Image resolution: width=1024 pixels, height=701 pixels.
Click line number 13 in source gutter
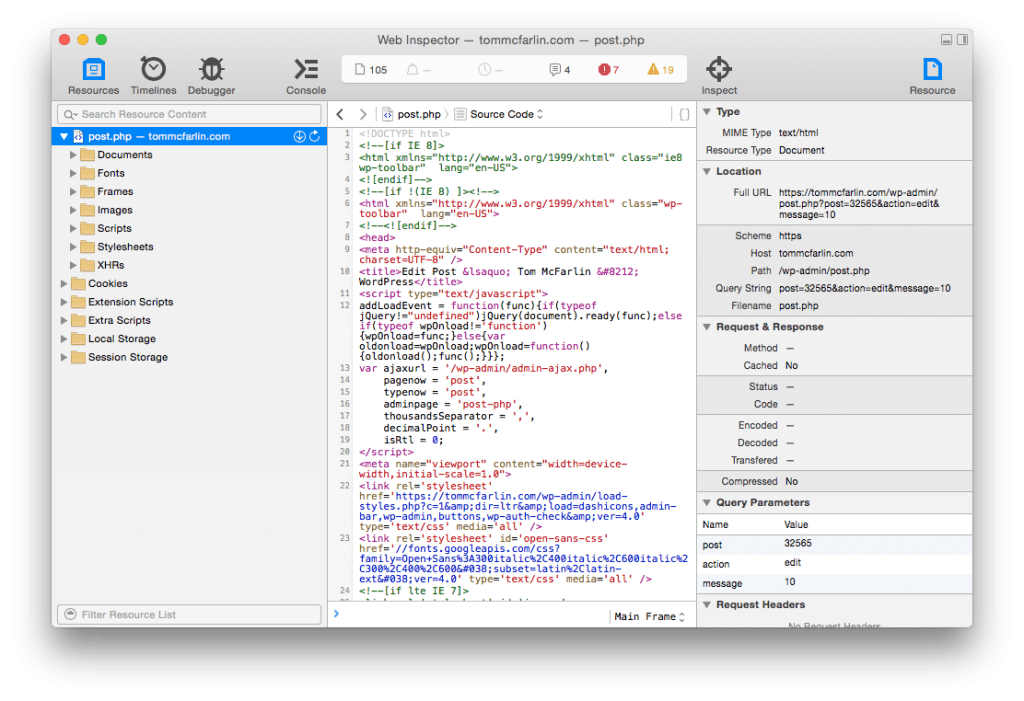pyautogui.click(x=345, y=368)
